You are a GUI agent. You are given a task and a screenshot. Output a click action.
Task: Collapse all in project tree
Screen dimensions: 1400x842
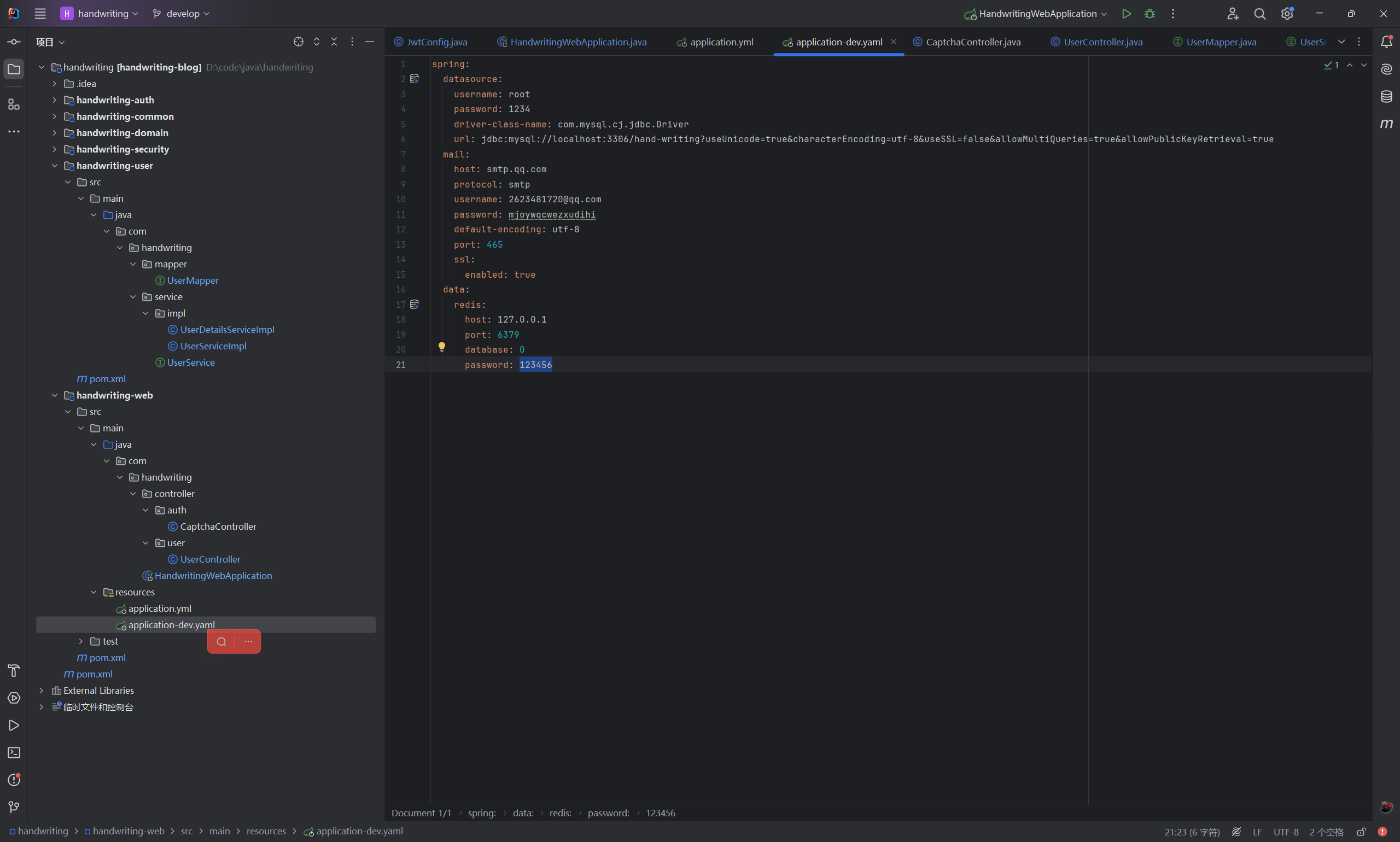tap(334, 42)
